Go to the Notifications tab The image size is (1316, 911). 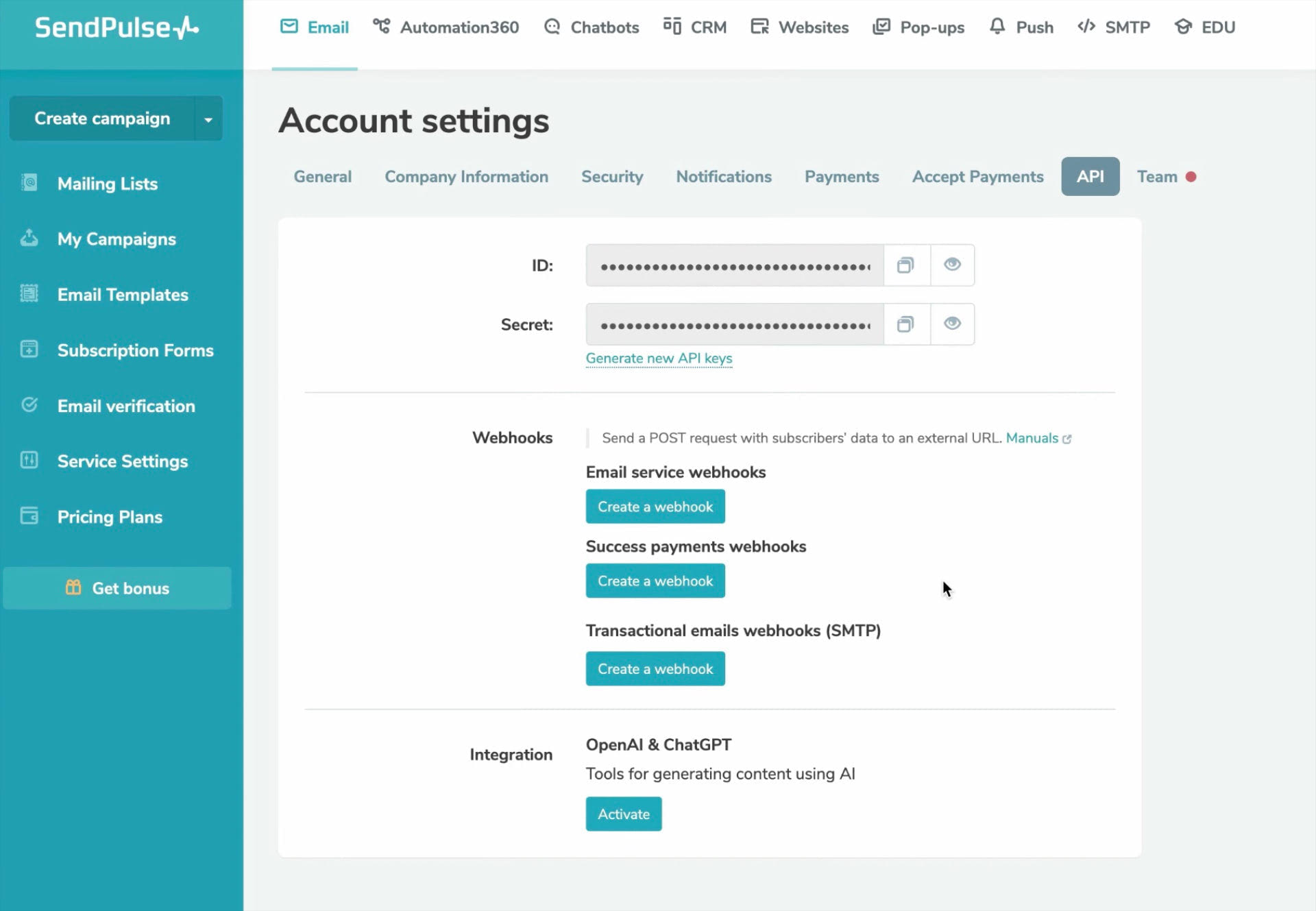point(724,177)
